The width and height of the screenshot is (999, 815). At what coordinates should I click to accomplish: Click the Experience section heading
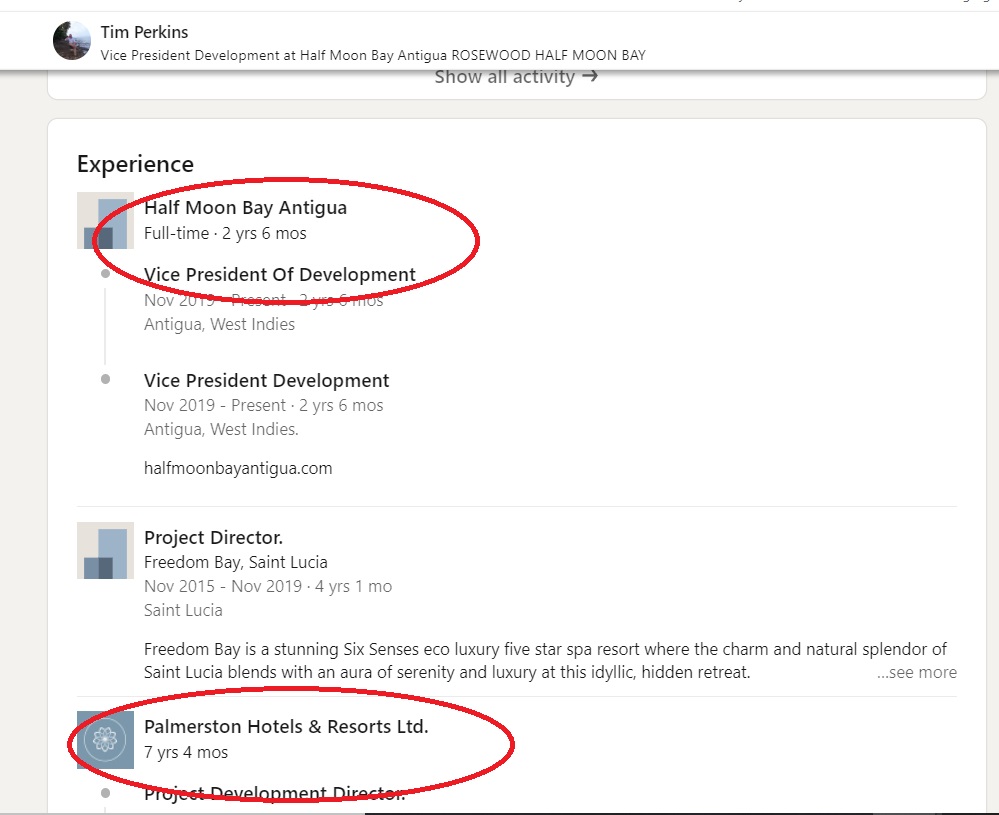point(135,164)
